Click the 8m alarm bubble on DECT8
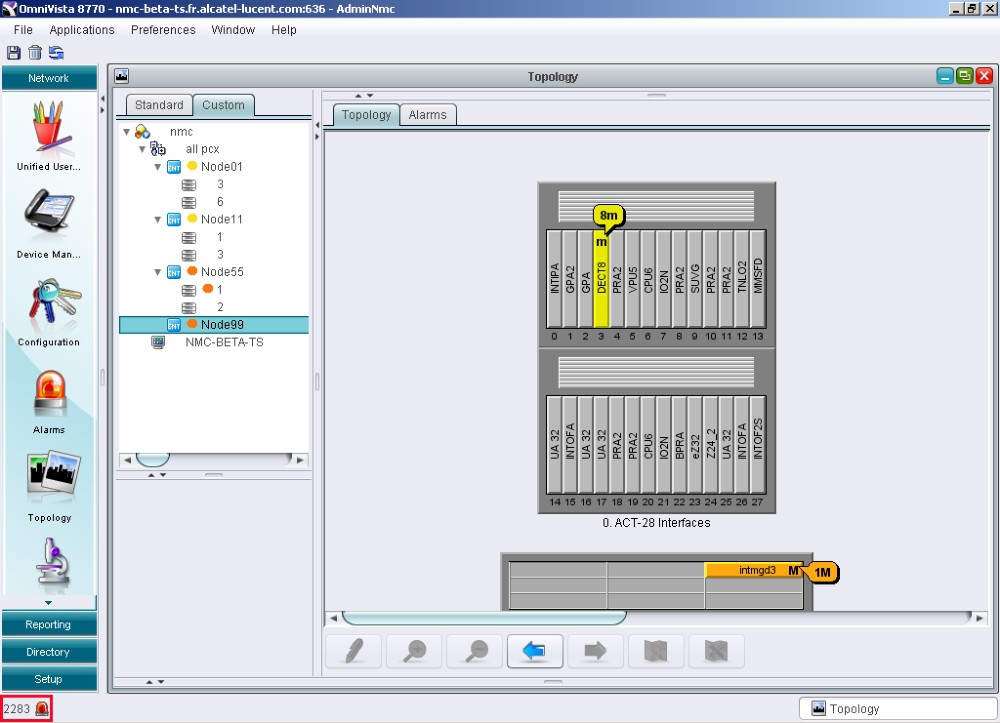Viewport: 1000px width, 723px height. pyautogui.click(x=608, y=215)
